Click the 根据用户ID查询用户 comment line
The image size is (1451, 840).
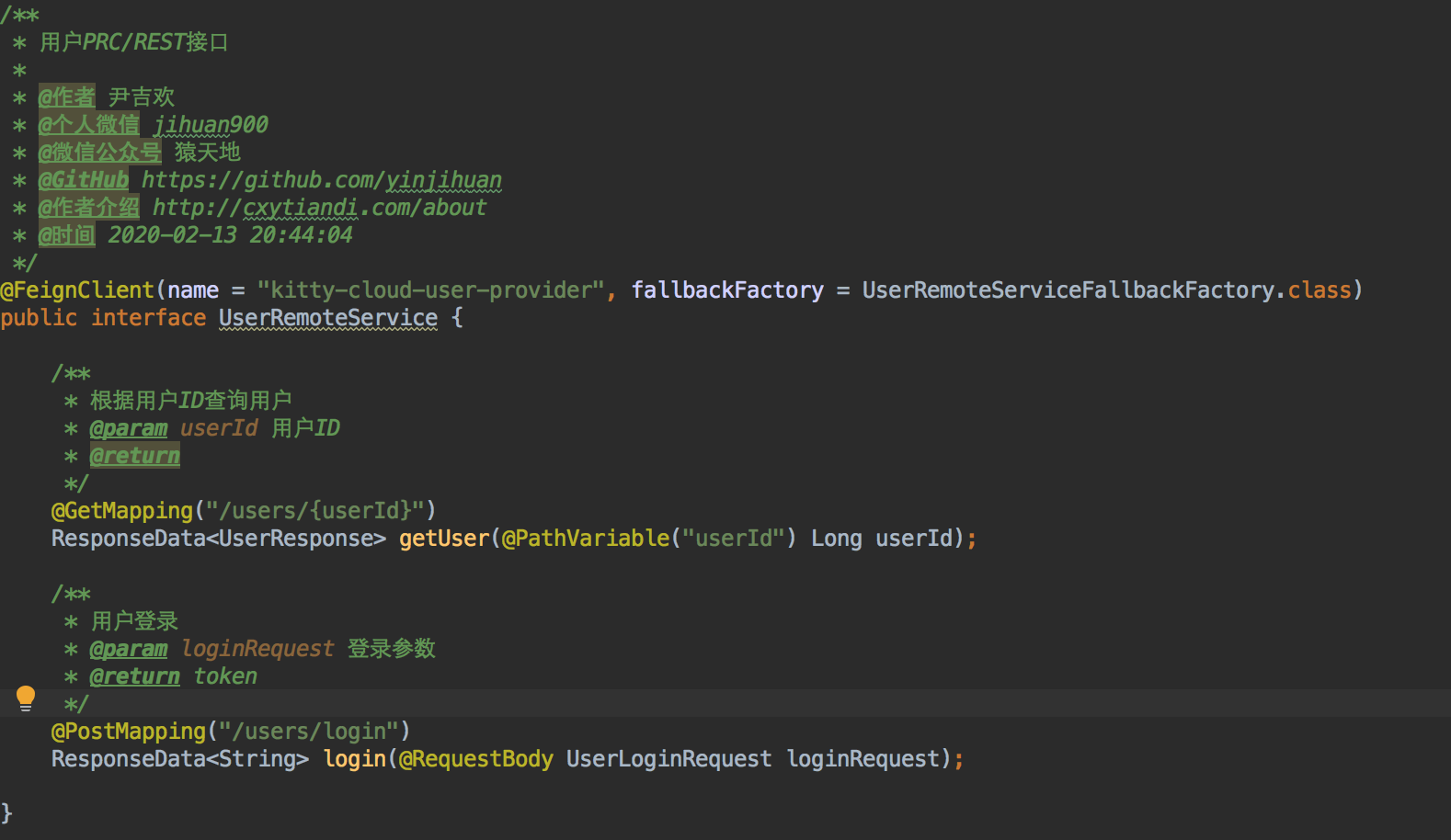point(191,401)
